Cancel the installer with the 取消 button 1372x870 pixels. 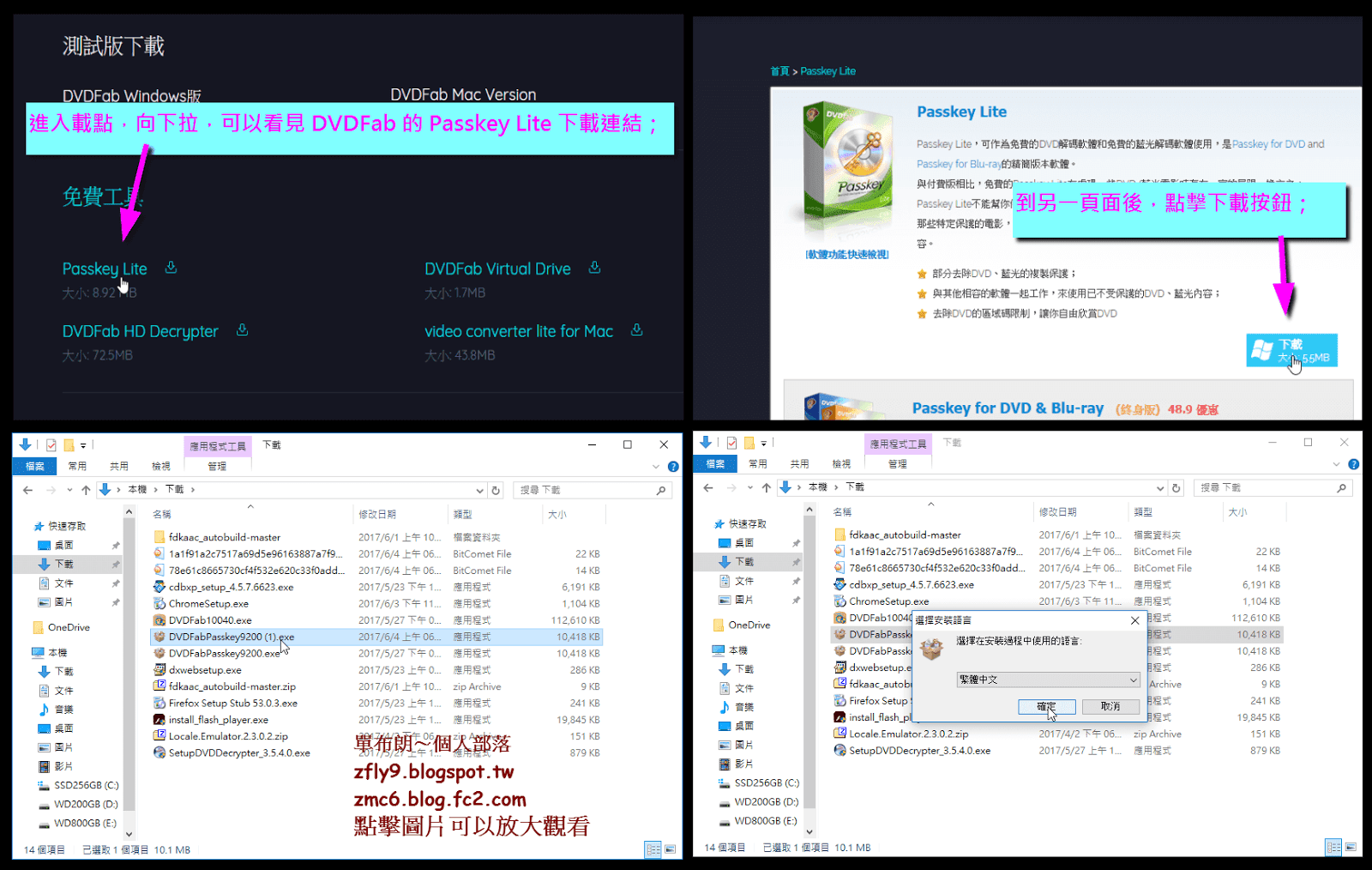tap(1110, 706)
